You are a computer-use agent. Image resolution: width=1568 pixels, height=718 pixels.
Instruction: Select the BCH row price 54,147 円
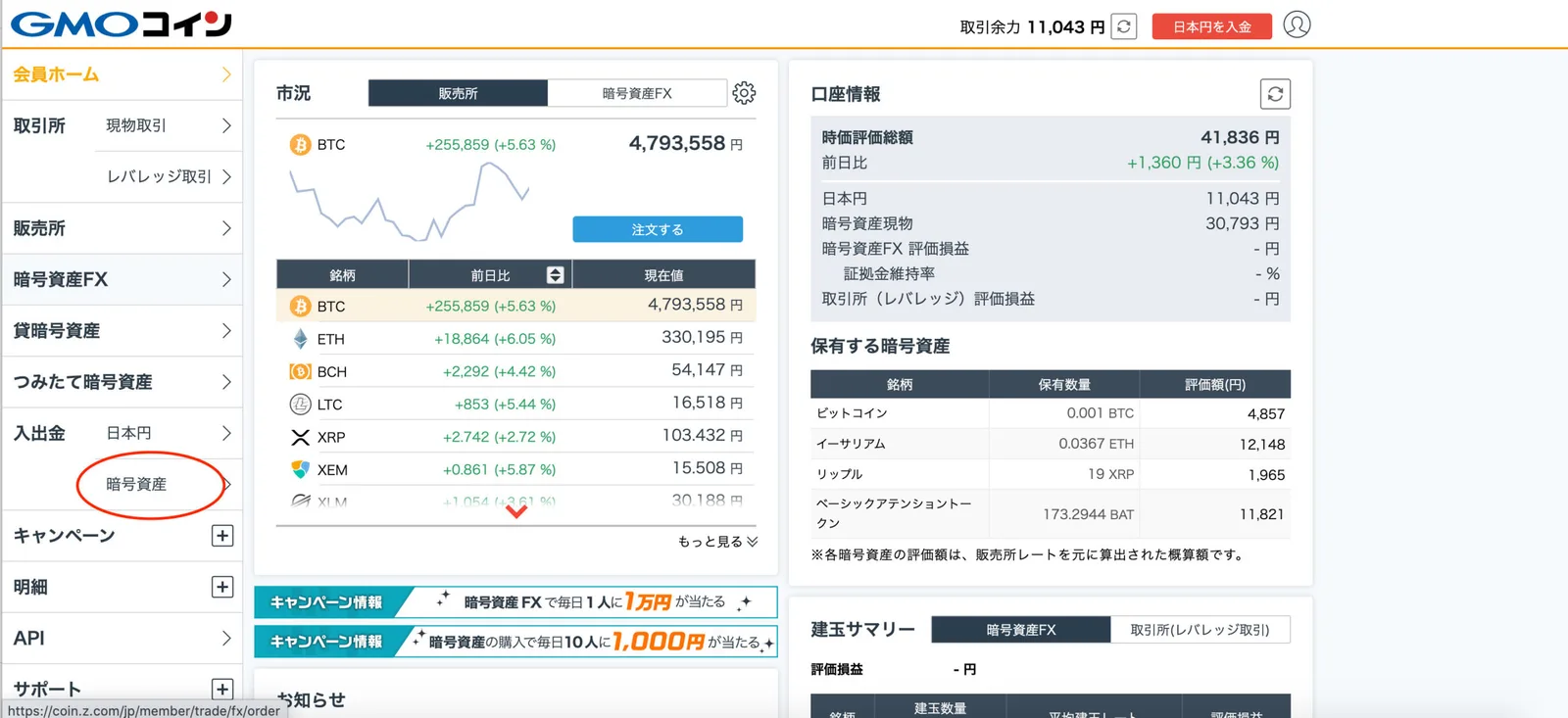[707, 370]
